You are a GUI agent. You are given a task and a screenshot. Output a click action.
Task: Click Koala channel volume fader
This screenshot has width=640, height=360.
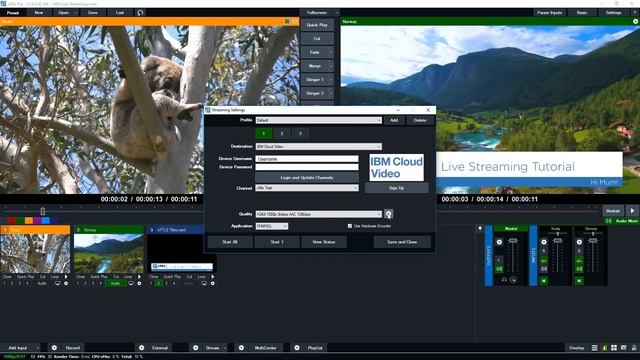tap(557, 241)
